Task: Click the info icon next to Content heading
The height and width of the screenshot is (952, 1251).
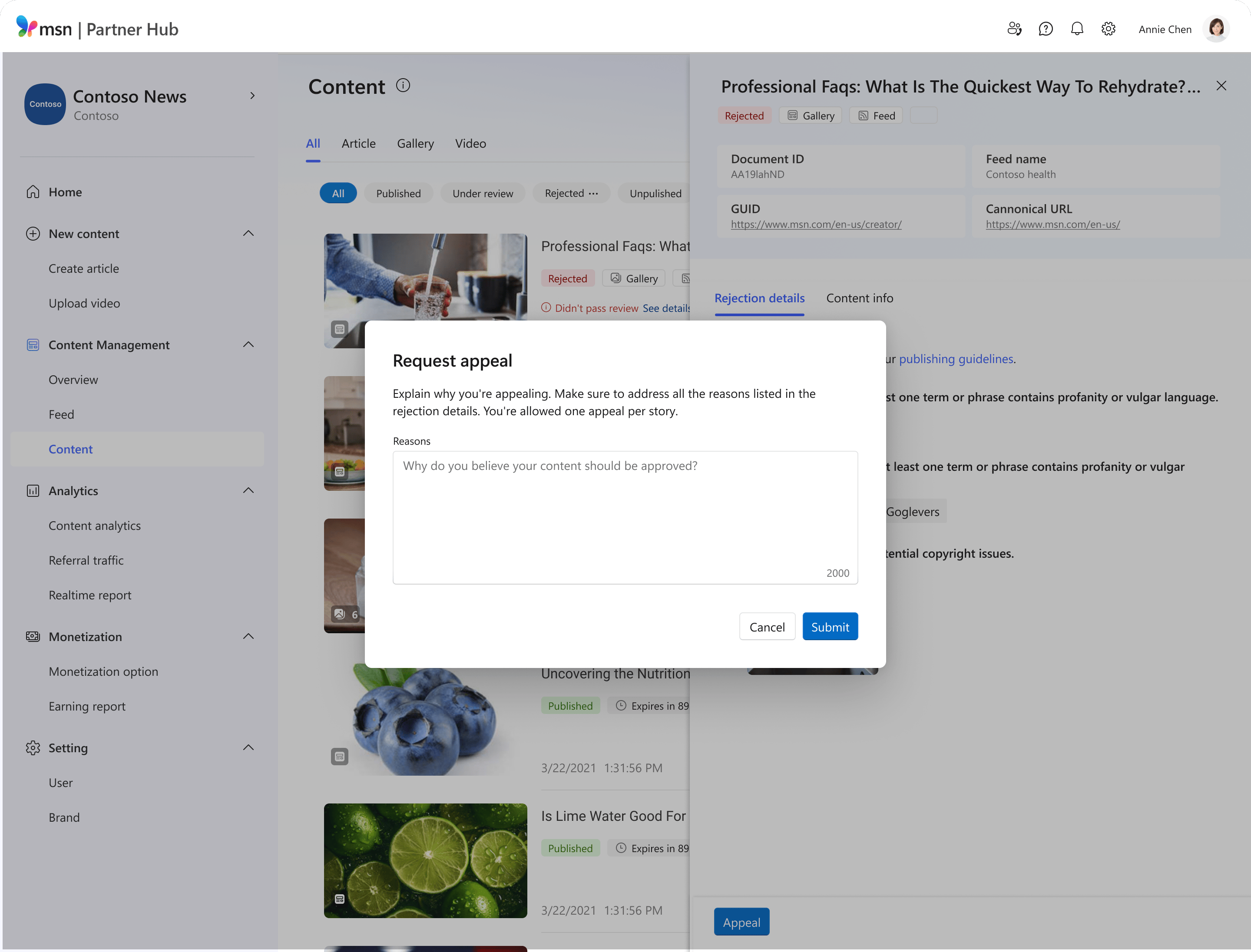Action: (403, 85)
